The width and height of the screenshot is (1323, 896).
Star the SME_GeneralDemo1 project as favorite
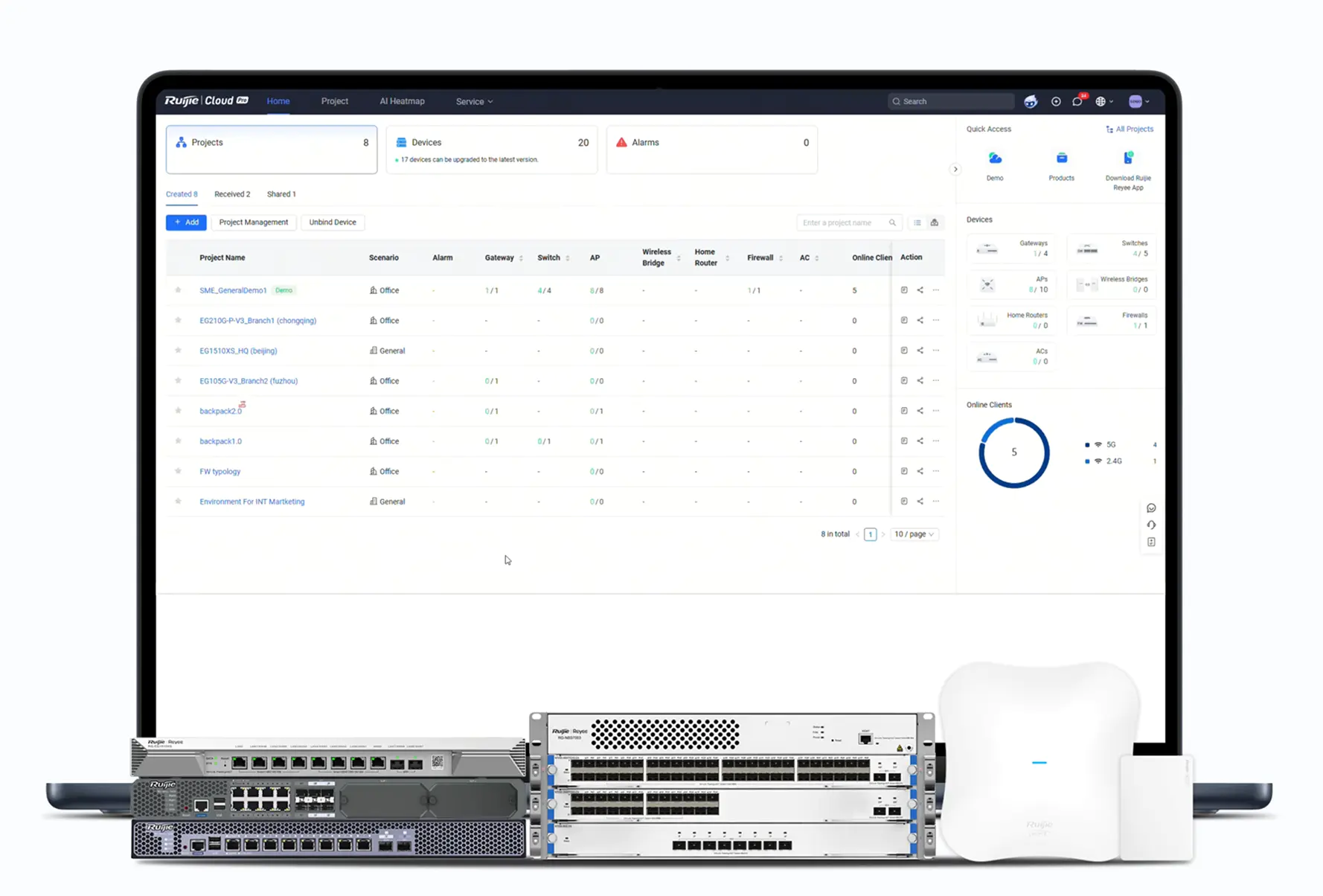click(x=178, y=290)
